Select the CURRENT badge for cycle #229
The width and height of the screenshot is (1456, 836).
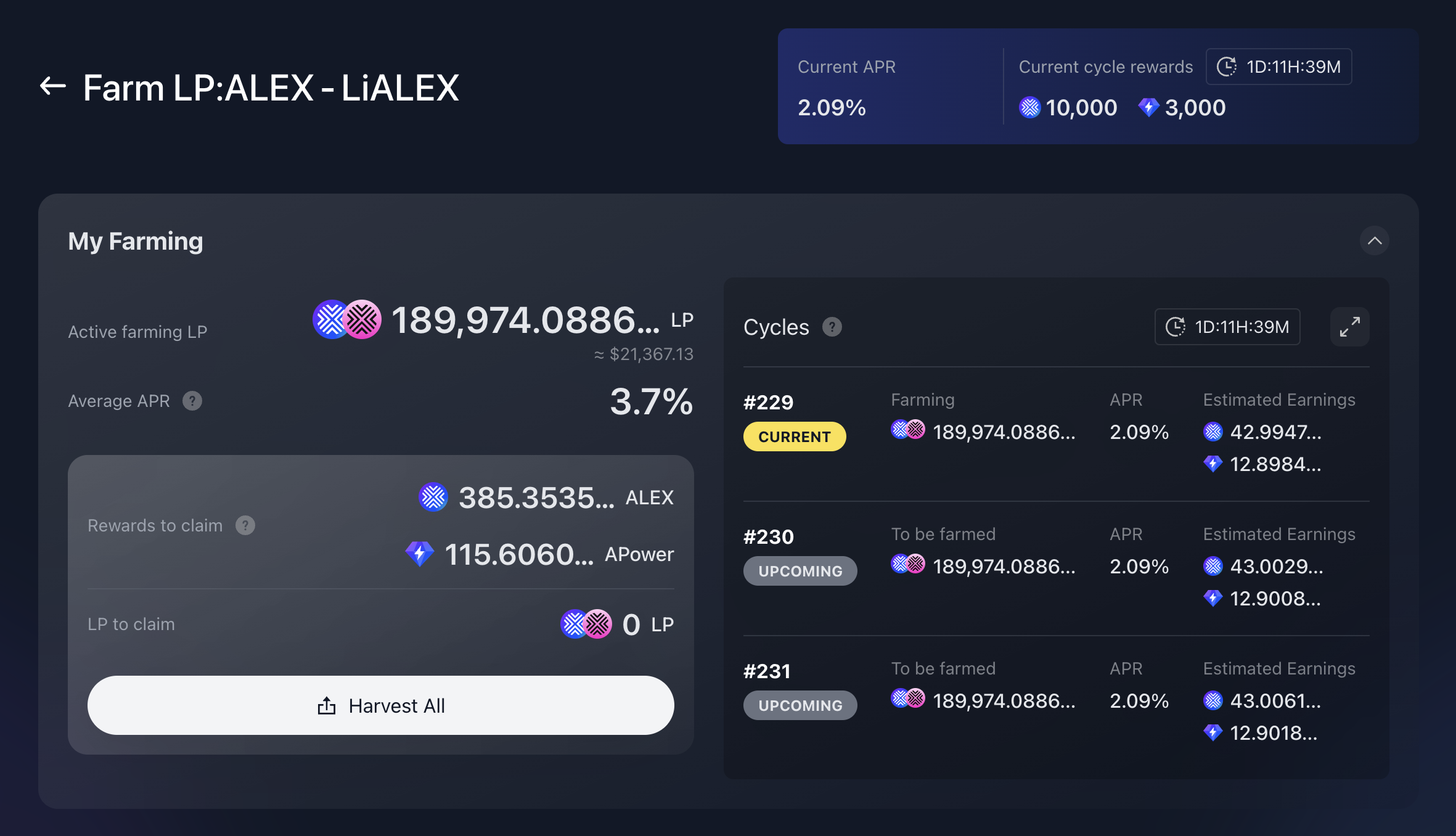tap(794, 436)
